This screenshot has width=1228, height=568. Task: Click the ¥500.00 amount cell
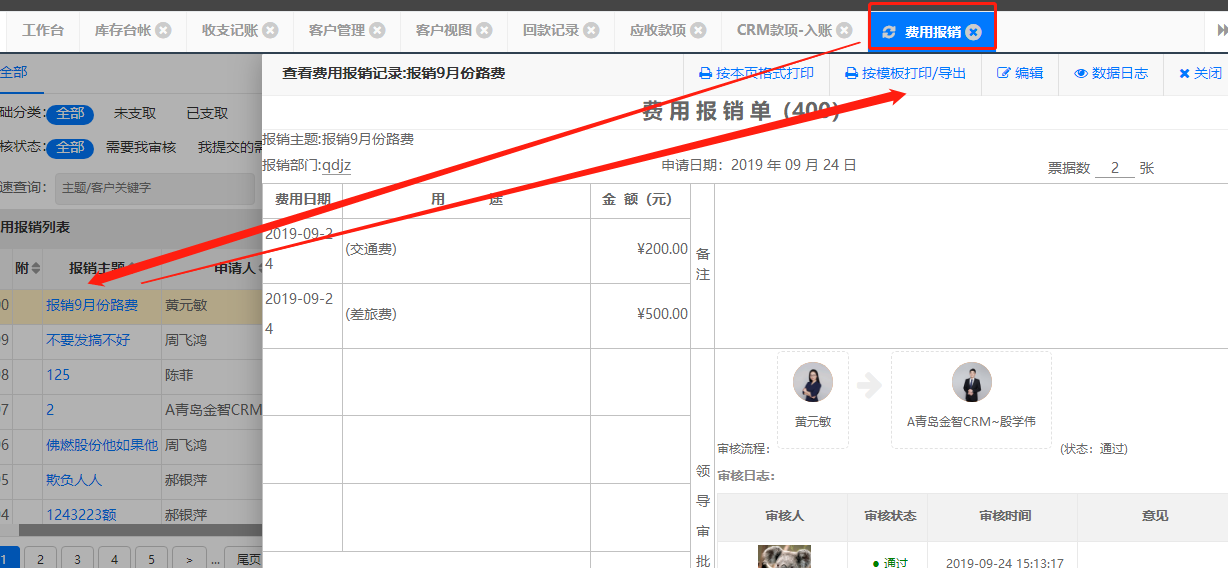click(x=640, y=315)
